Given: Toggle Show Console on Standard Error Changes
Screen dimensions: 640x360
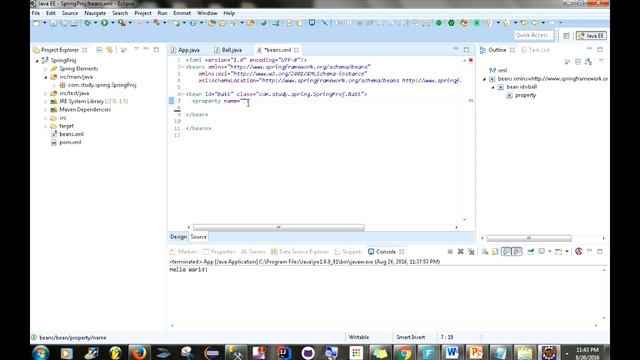Looking at the screenshot, I should point(517,251).
